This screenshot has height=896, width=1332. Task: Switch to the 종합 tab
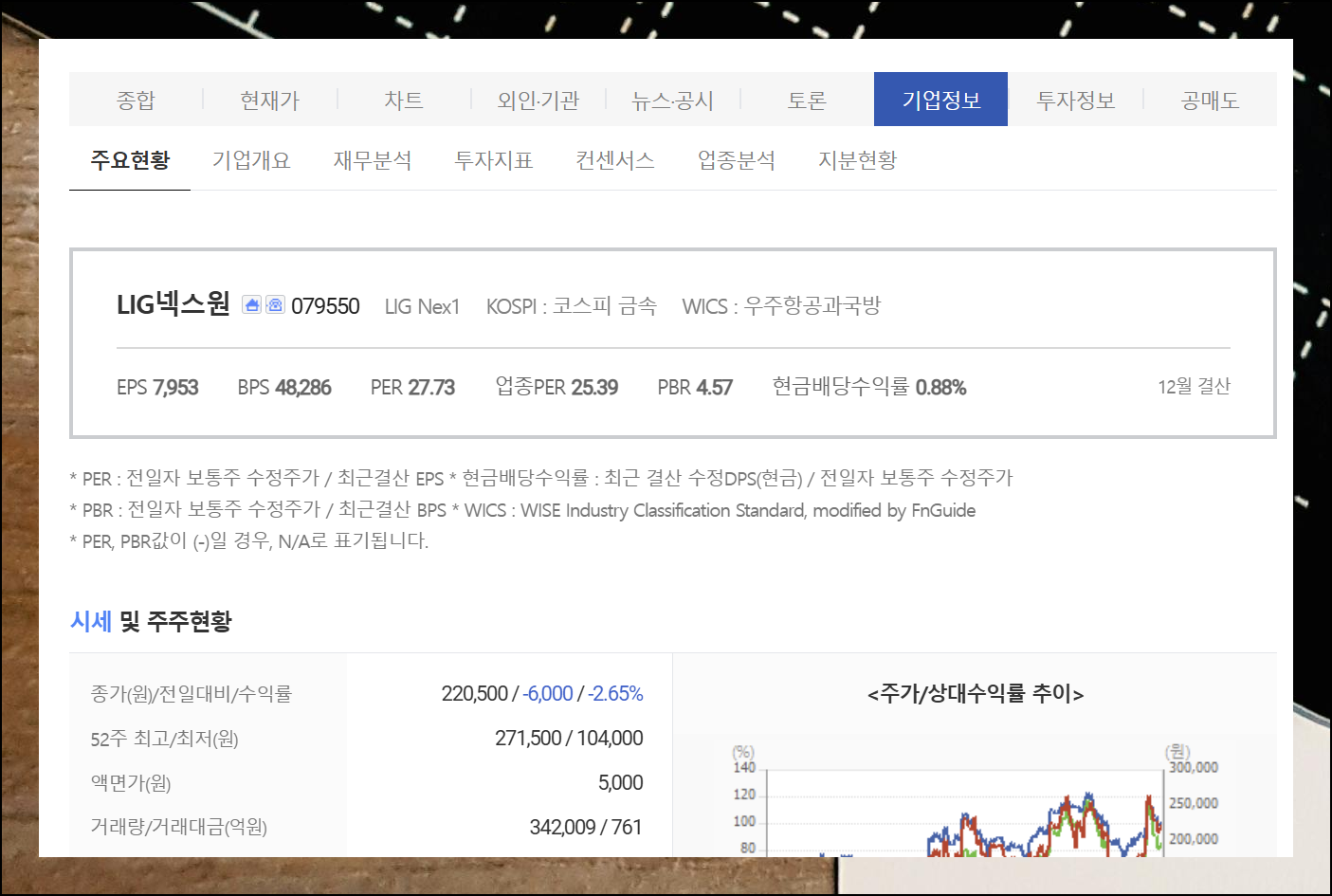tap(136, 100)
